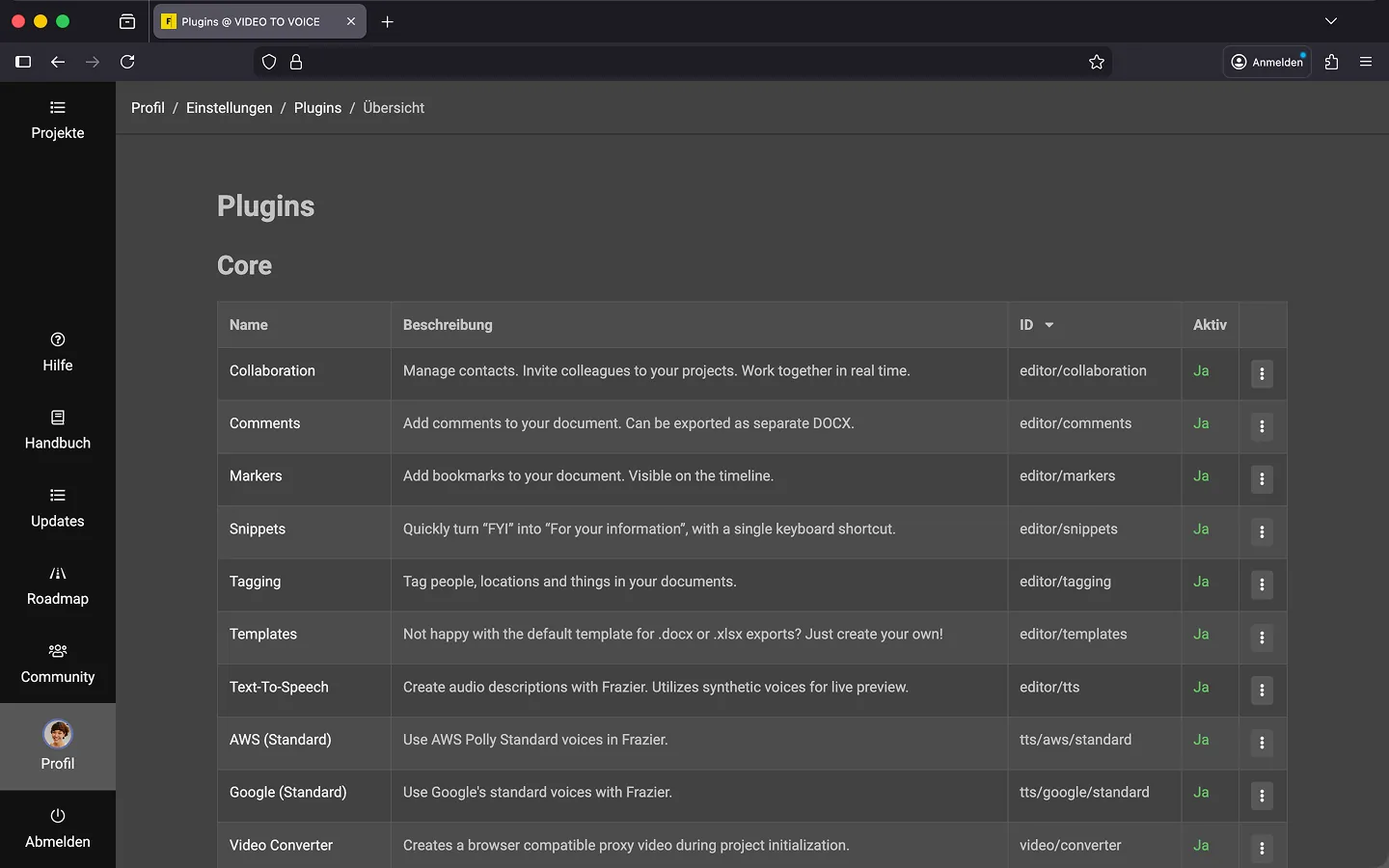Click the Anmelden account button
The width and height of the screenshot is (1389, 868).
click(1267, 62)
